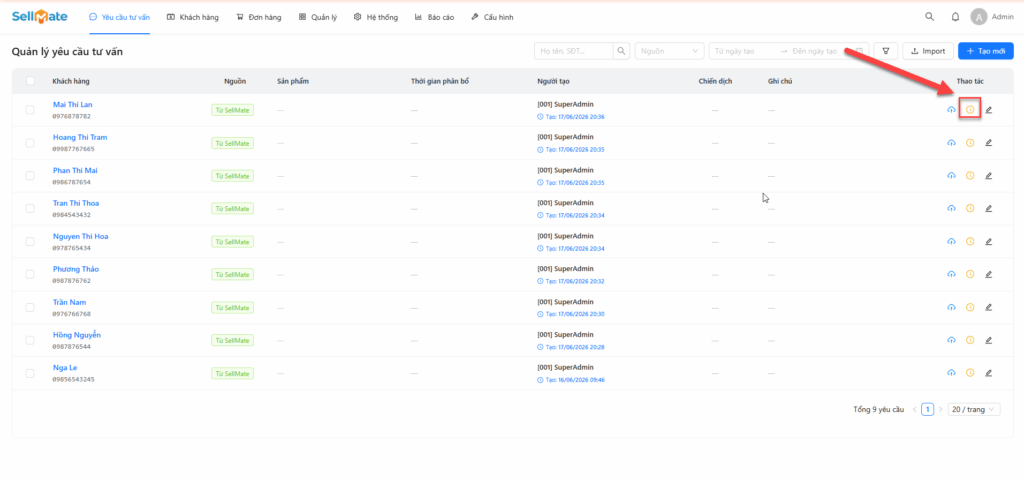Go to the previous page arrow
The height and width of the screenshot is (480, 1024).
914,409
